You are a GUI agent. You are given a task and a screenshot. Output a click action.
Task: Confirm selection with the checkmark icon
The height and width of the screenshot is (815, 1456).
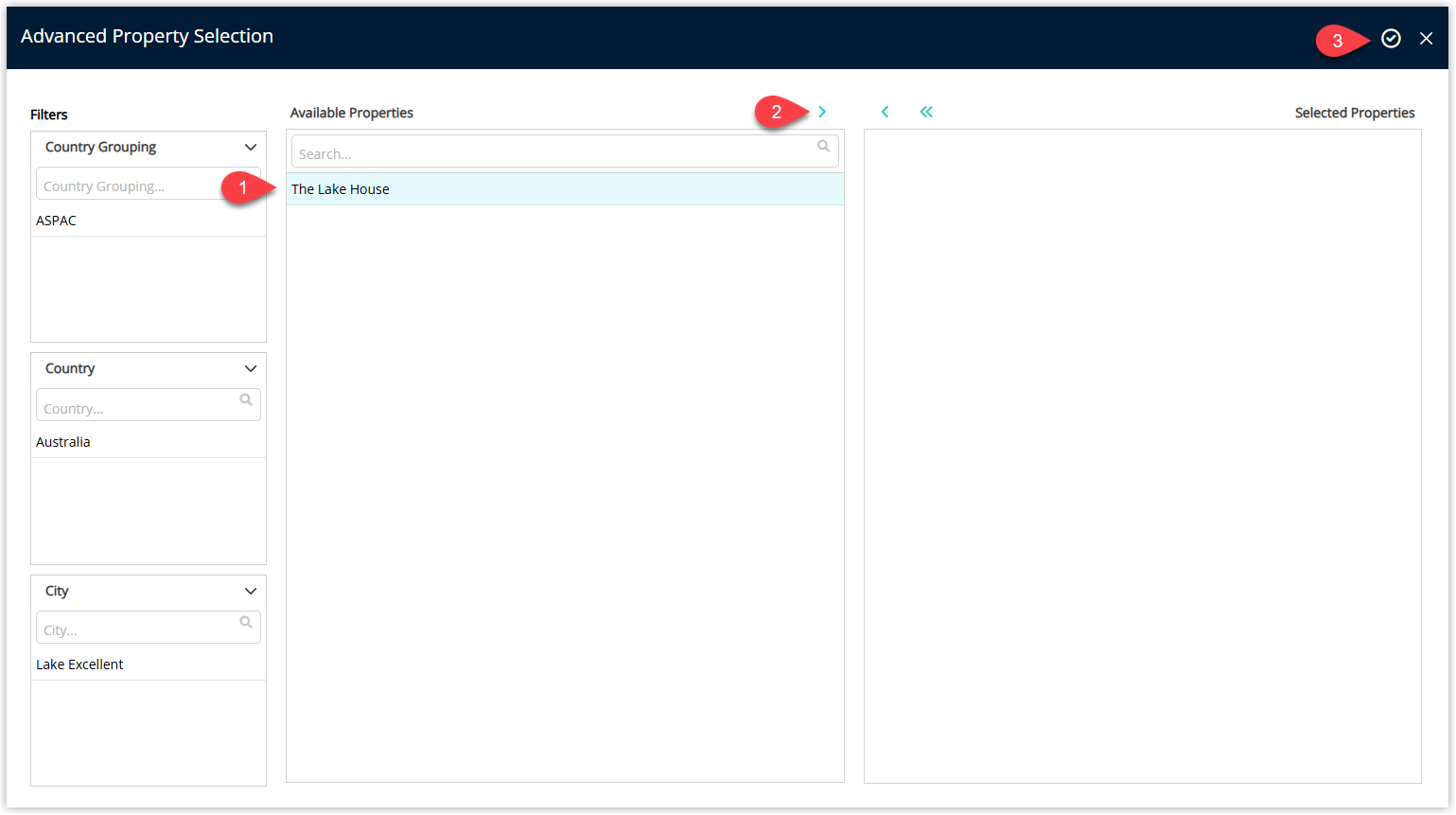(1391, 38)
